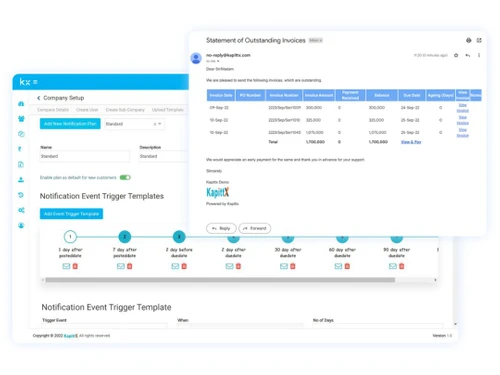The image size is (500, 375).
Task: Toggle Enable plan as default for new customers
Action: coord(125,177)
